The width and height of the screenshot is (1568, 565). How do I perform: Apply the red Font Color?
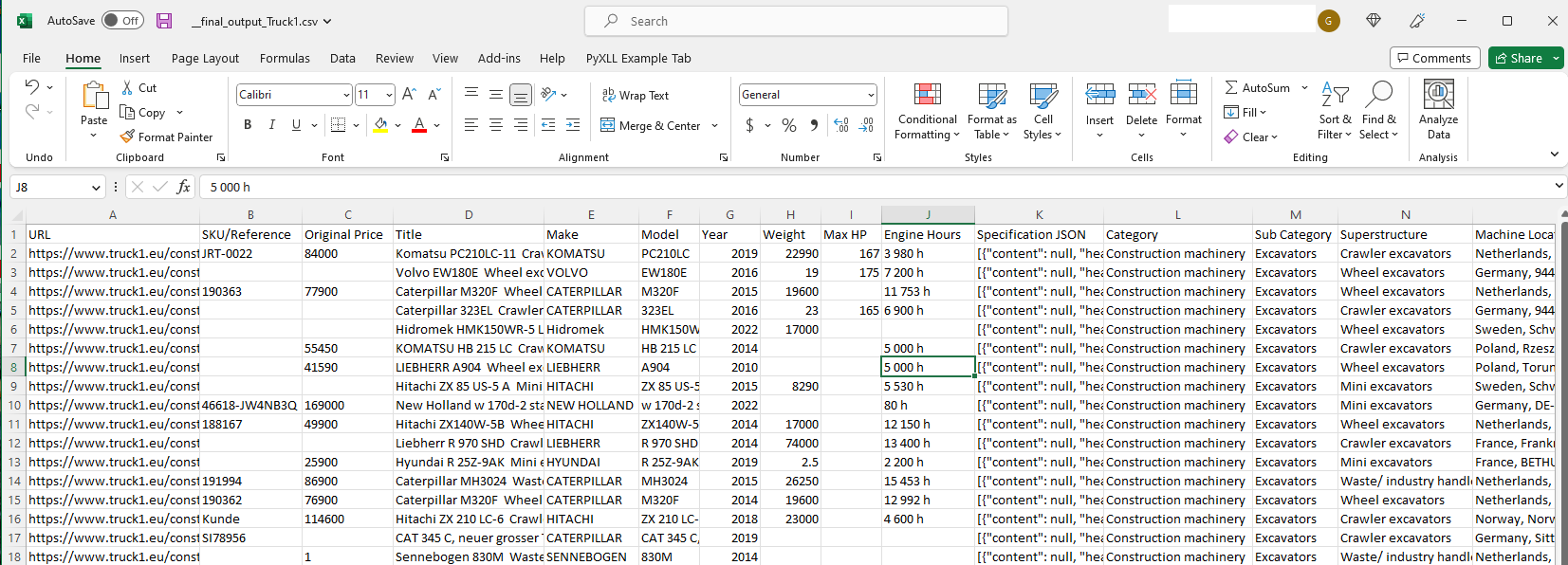(419, 124)
